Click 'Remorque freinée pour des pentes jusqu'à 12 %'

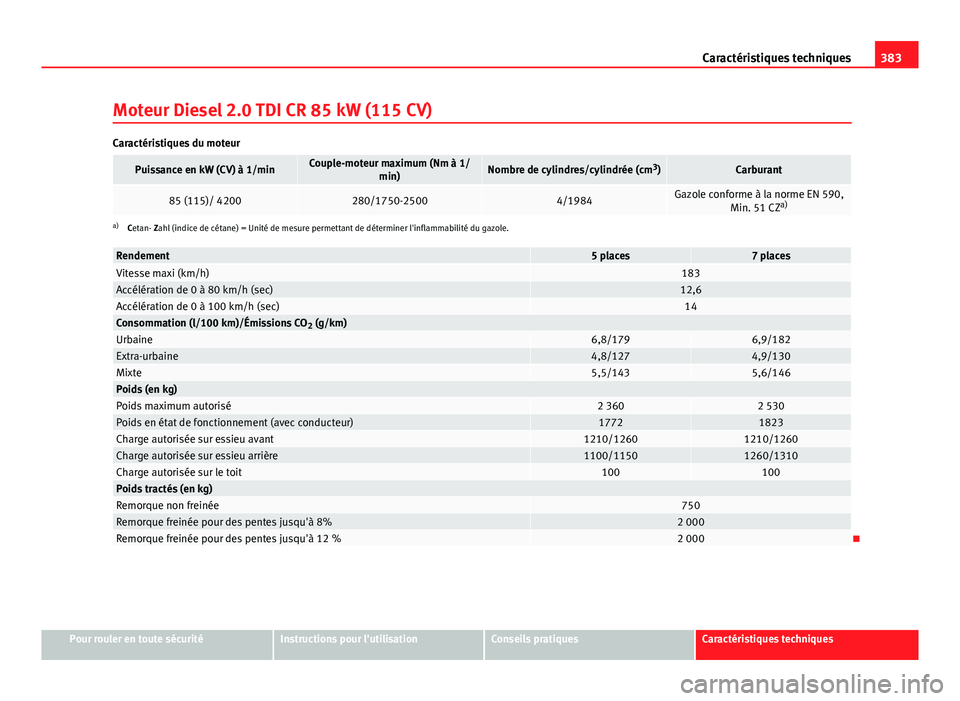click(228, 538)
